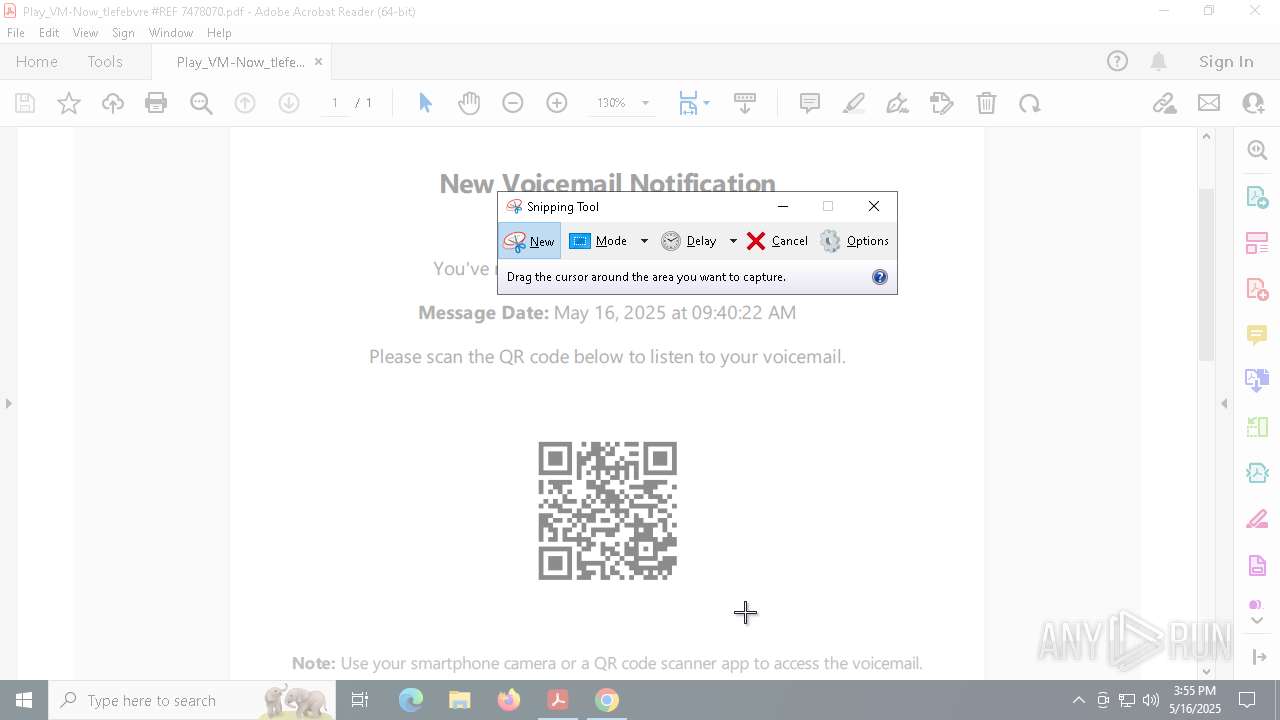1280x720 pixels.
Task: Open the File menu
Action: 16,33
